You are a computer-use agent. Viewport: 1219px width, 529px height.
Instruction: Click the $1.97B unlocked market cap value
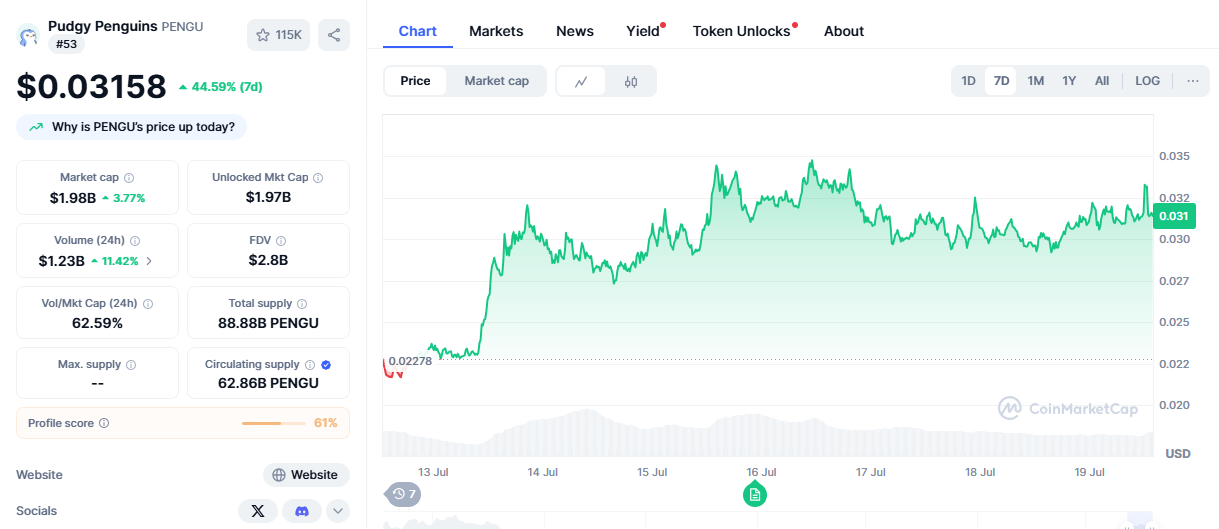(x=268, y=198)
